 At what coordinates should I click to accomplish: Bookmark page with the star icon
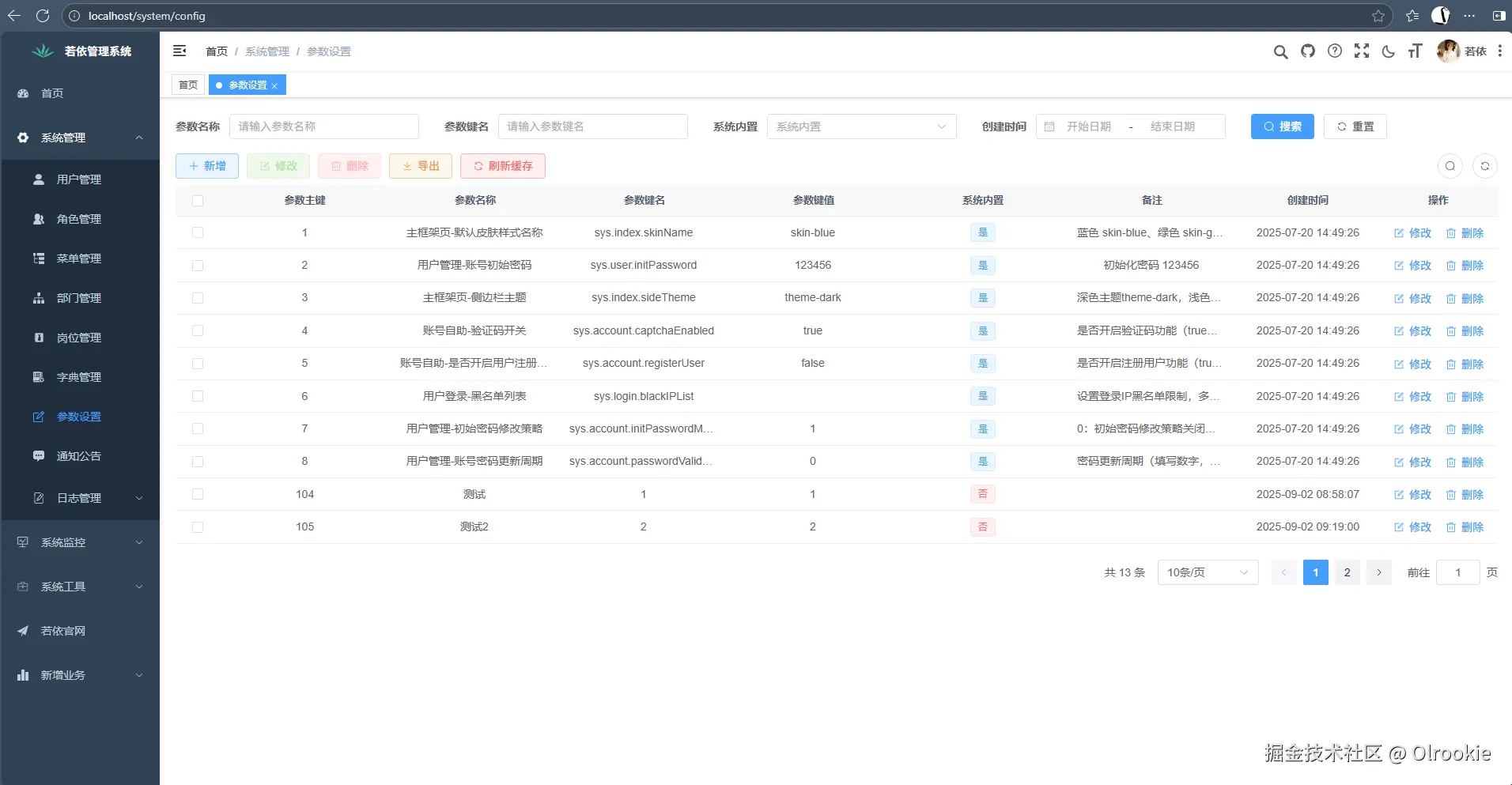(1378, 16)
